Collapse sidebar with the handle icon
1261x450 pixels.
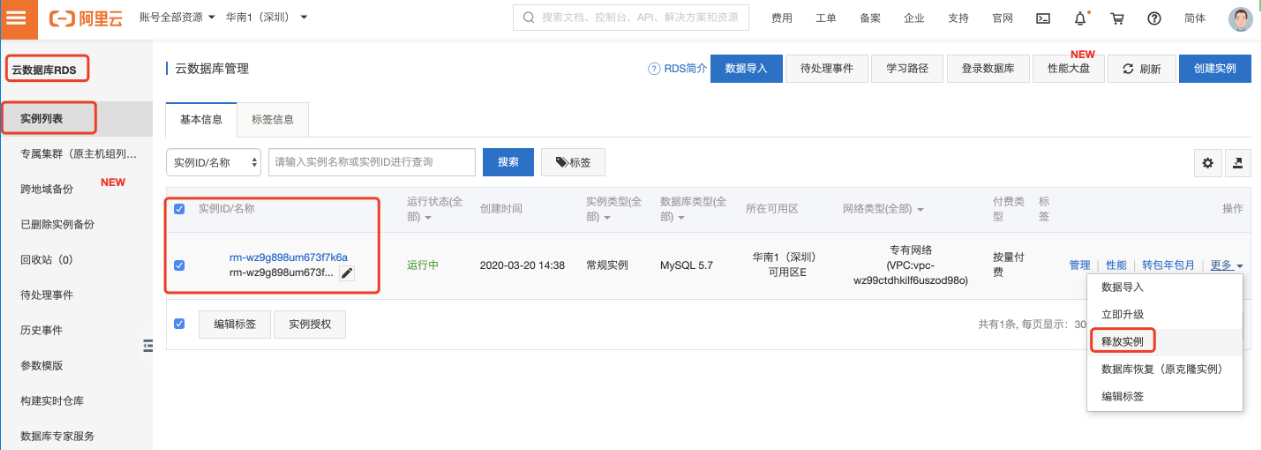point(148,345)
